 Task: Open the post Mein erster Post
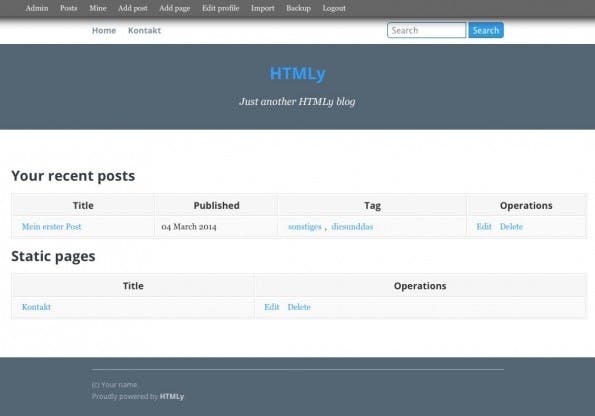(52, 227)
